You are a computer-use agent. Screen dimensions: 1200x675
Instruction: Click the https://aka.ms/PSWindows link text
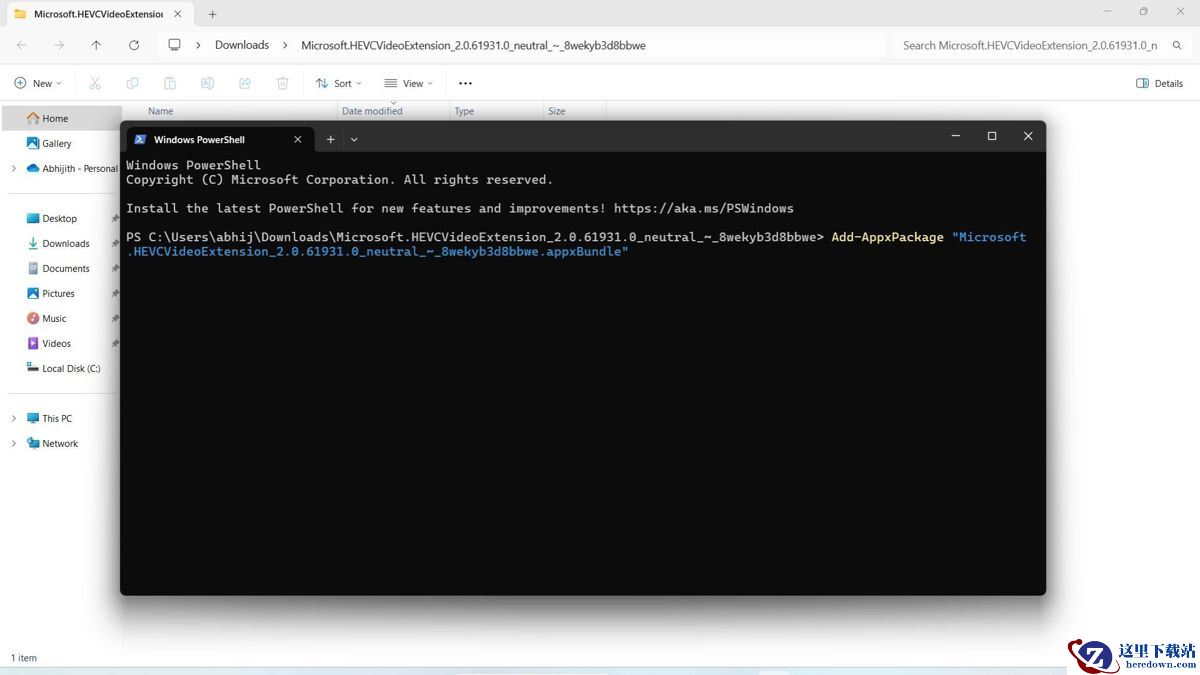coord(703,208)
